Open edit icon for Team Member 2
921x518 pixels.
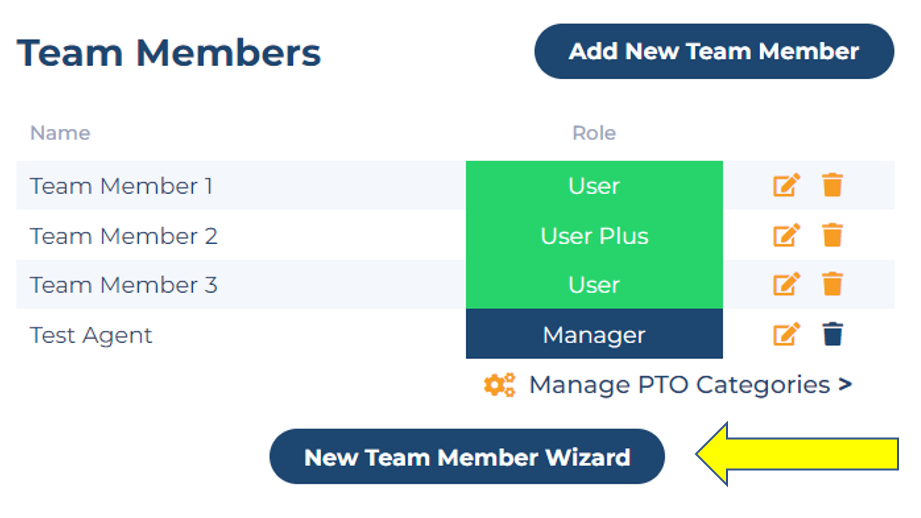786,236
